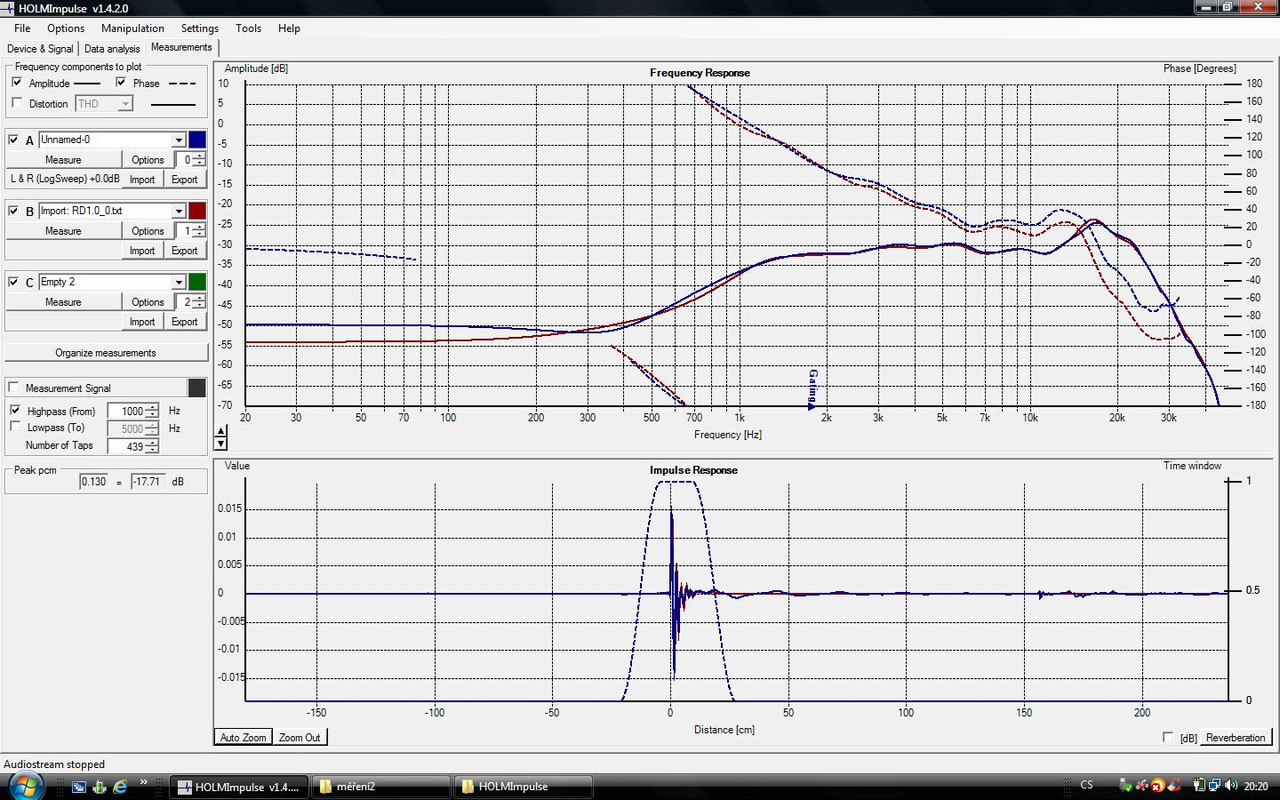The width and height of the screenshot is (1280, 800).
Task: Click the CS language indicator
Action: [1087, 785]
